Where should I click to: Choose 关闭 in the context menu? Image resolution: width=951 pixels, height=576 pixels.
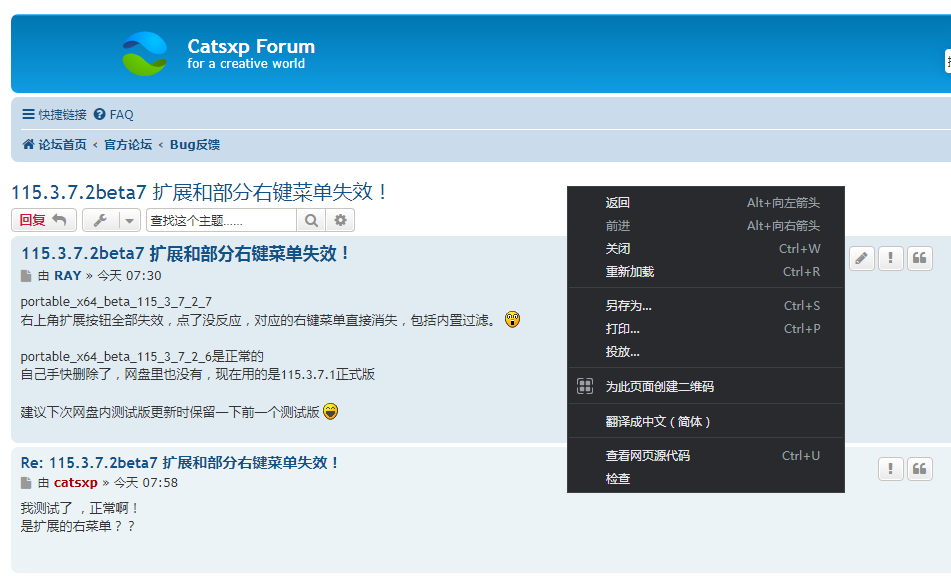pos(706,249)
